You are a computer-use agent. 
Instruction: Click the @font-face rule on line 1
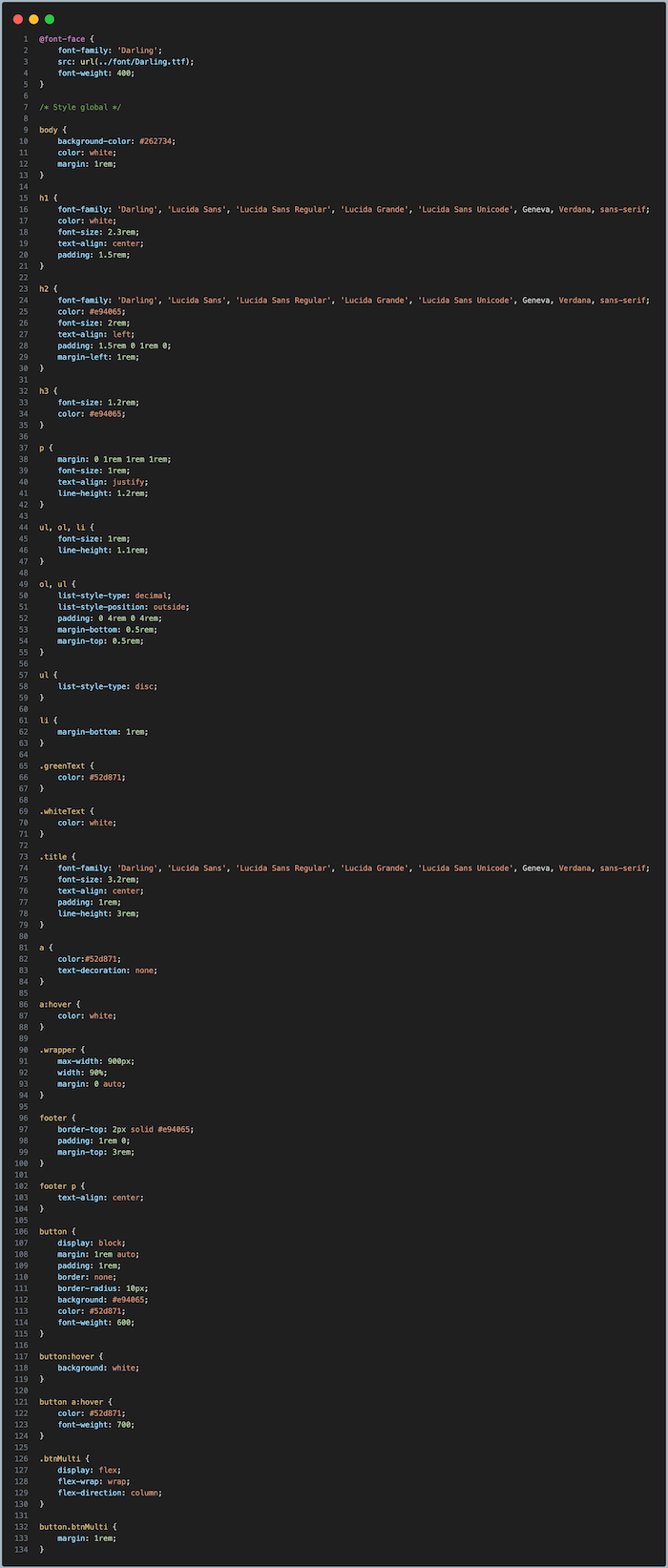[x=61, y=39]
